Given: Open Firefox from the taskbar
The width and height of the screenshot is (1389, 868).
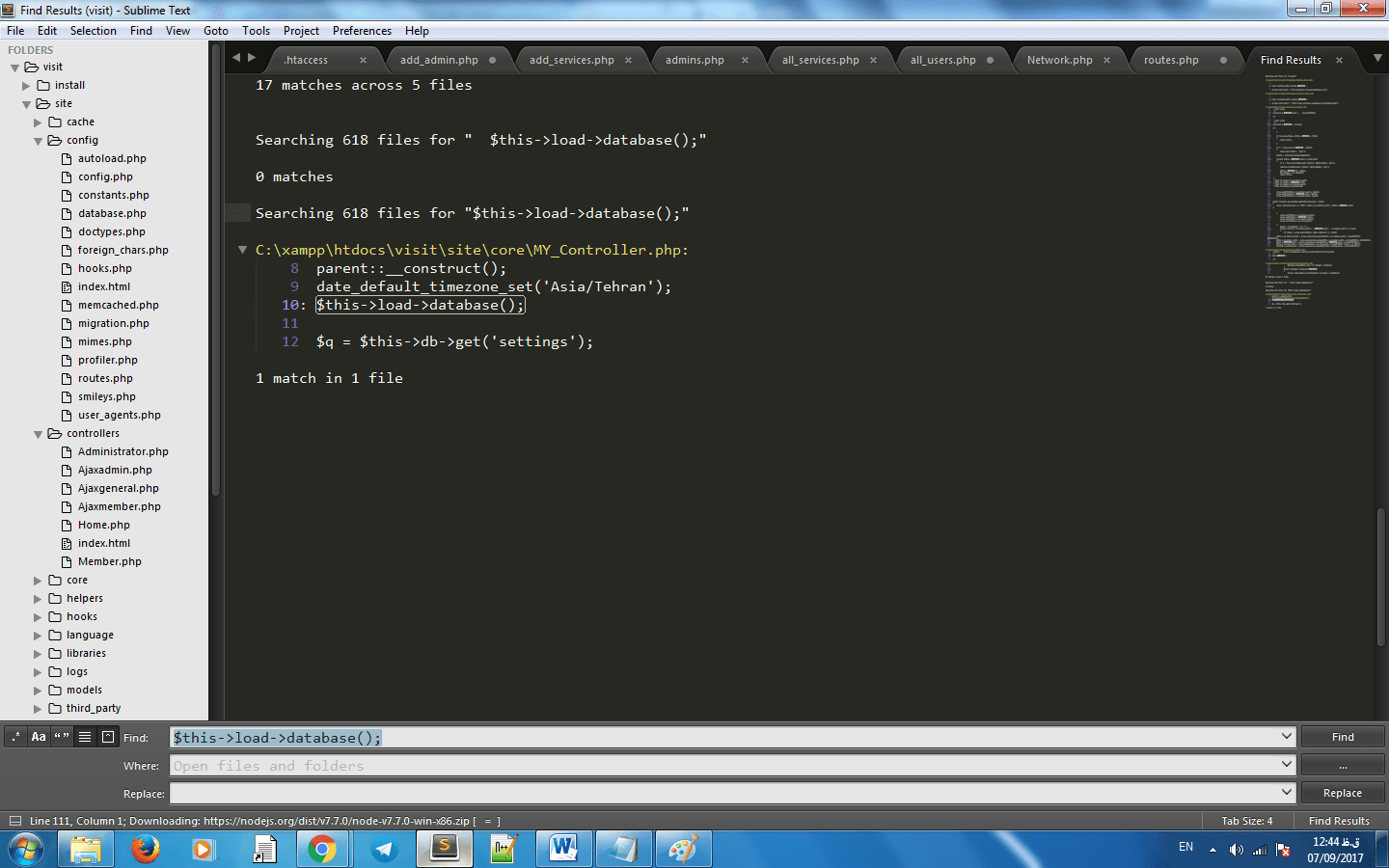Looking at the screenshot, I should [146, 849].
